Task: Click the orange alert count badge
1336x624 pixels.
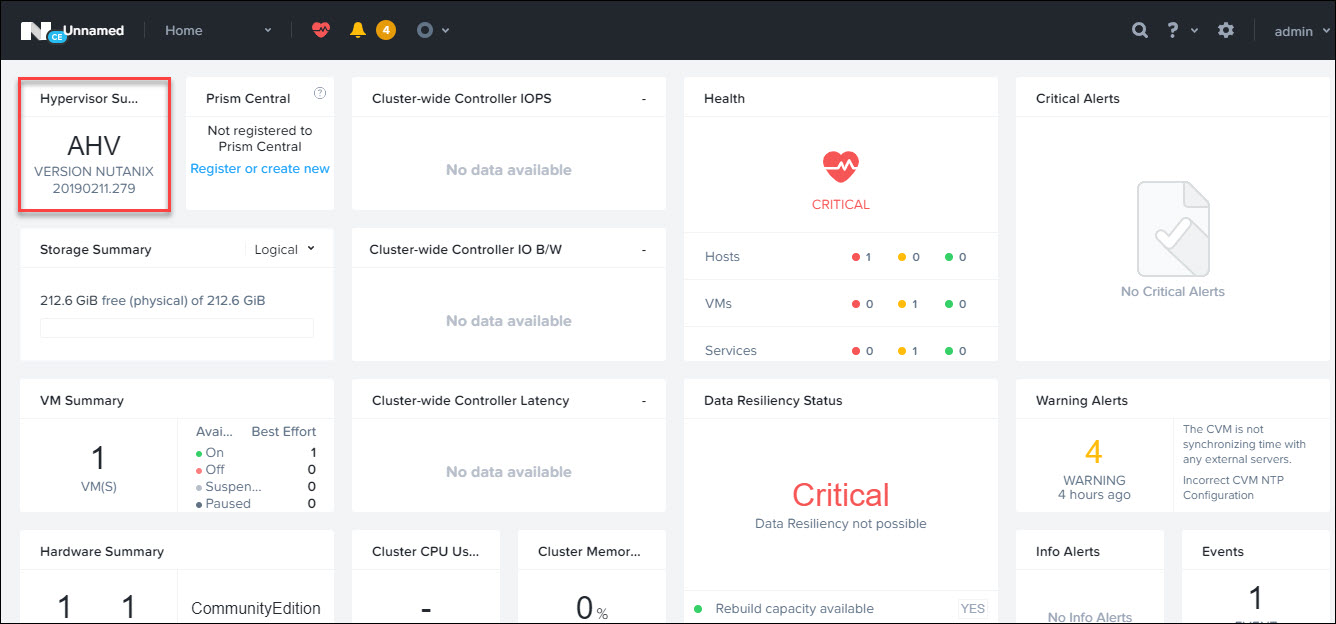Action: pos(386,30)
